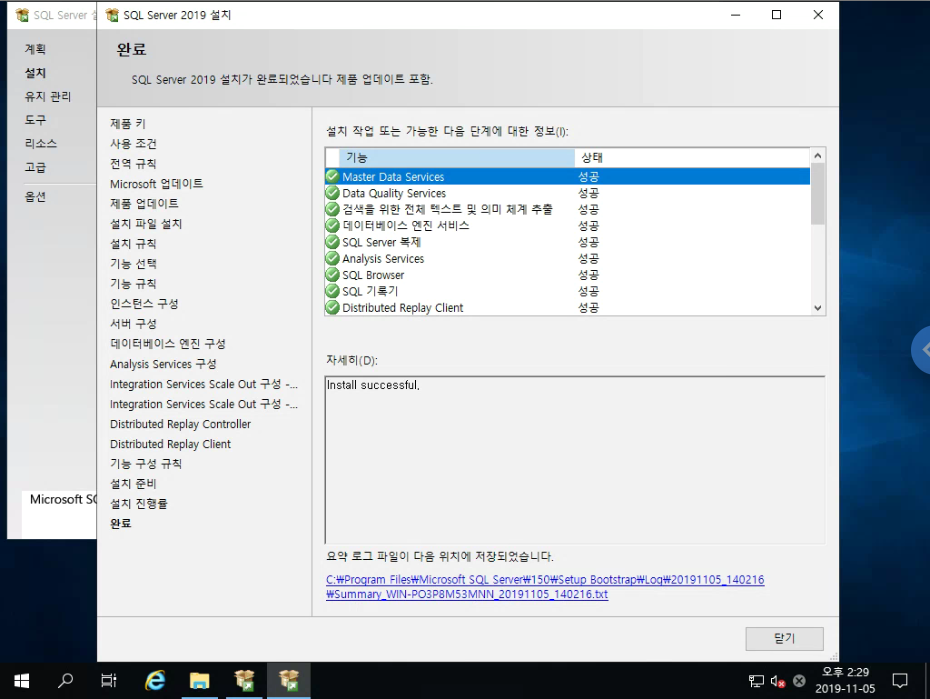Select 유지 관리 in the Installation Center sidebar
The image size is (930, 699).
tap(47, 96)
